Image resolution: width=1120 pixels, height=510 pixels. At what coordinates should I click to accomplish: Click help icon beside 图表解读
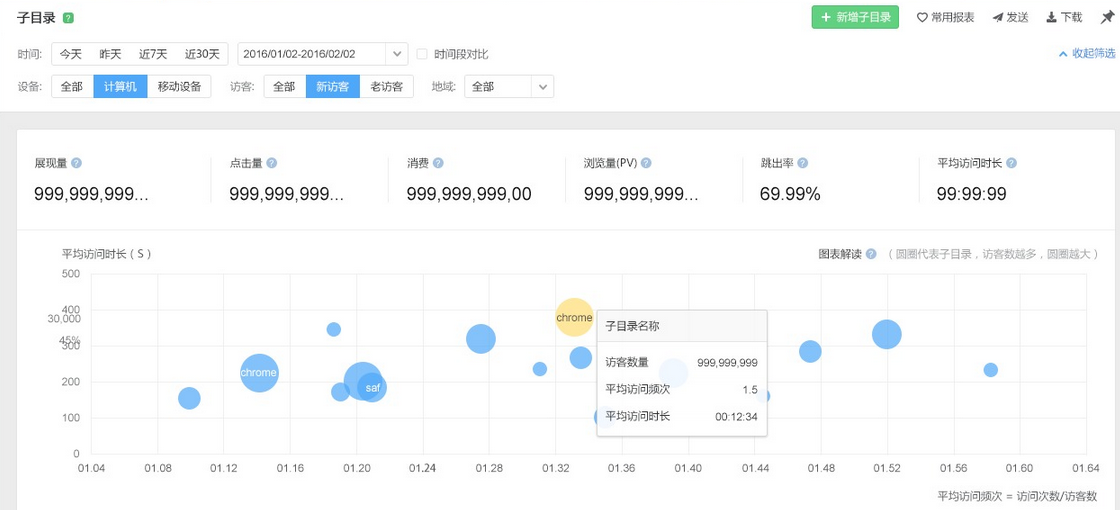pos(871,254)
